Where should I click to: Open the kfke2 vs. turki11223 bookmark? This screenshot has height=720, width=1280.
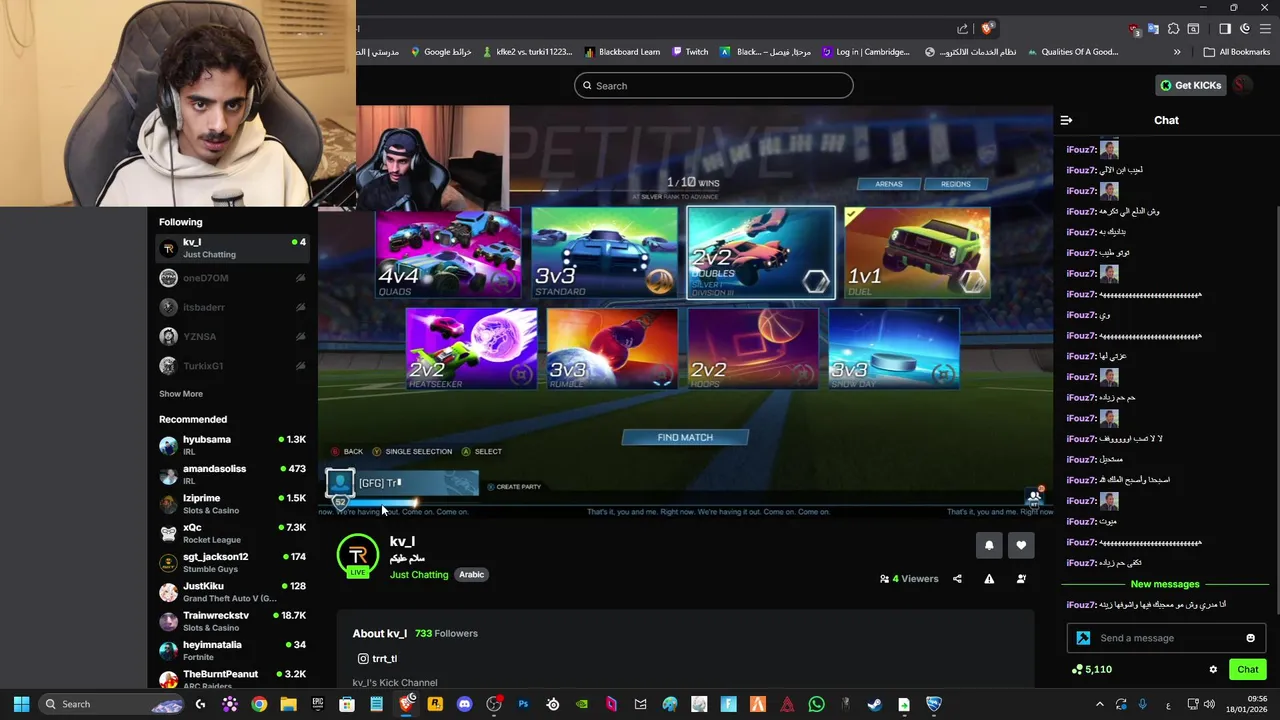click(x=527, y=52)
